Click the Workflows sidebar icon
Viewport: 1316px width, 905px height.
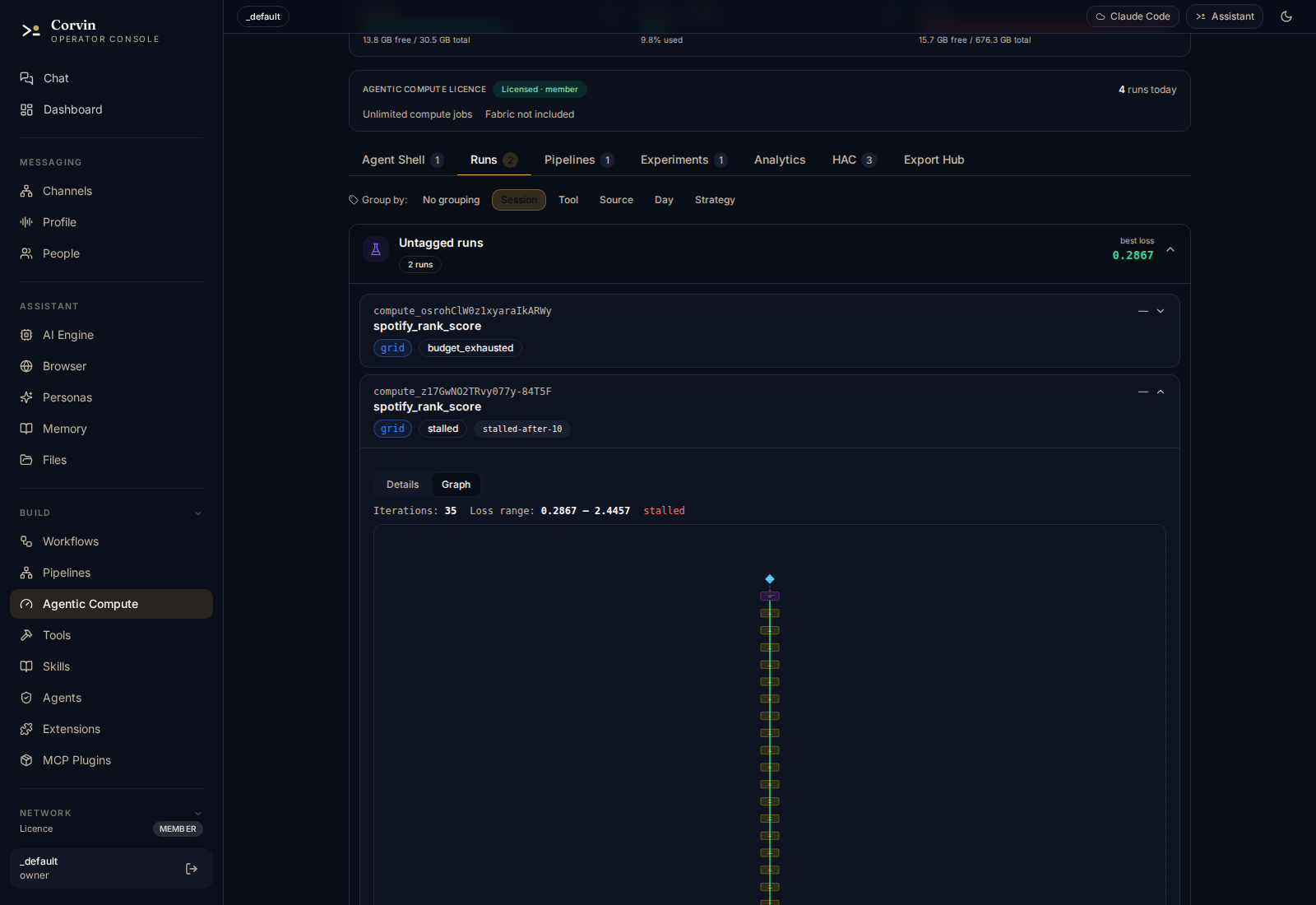point(26,541)
